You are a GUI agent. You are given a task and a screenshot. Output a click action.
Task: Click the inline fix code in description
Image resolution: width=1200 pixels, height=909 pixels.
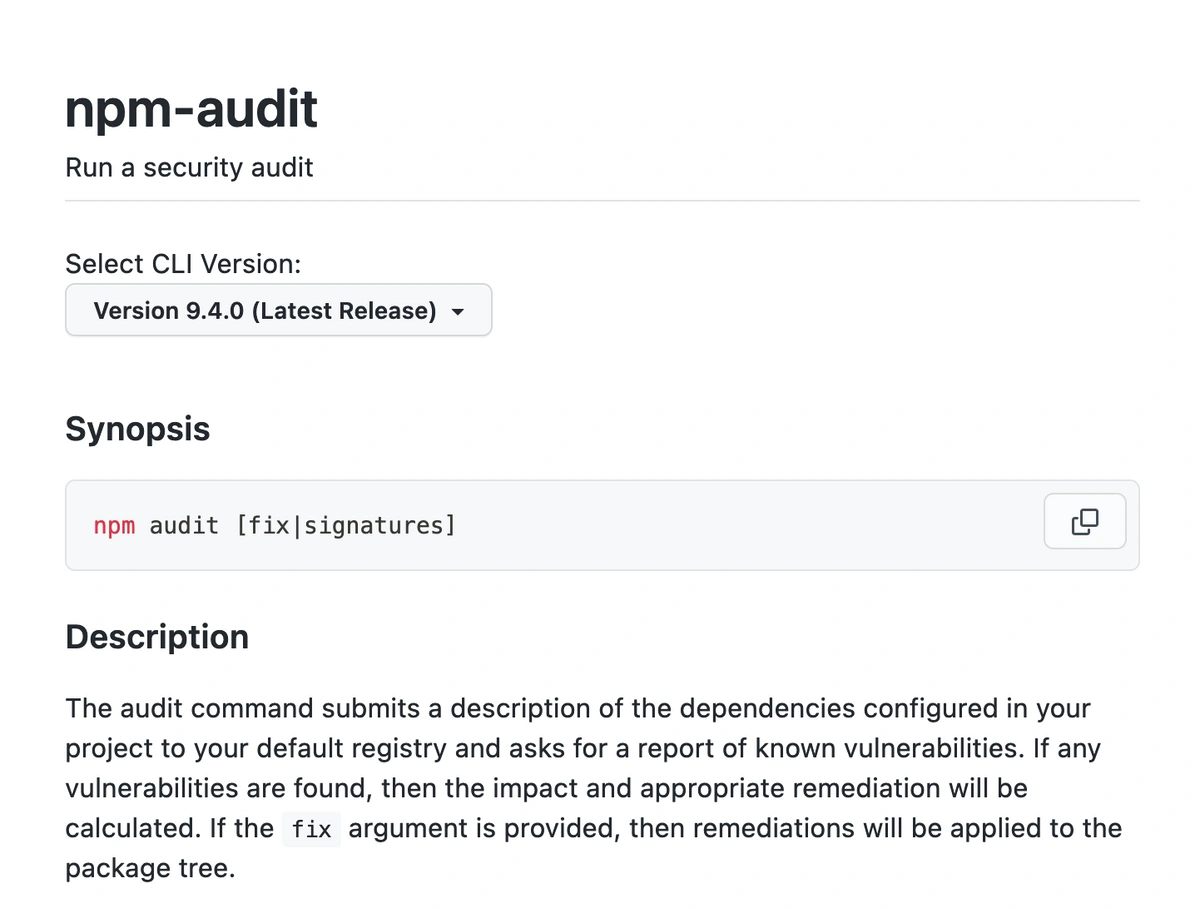click(312, 829)
